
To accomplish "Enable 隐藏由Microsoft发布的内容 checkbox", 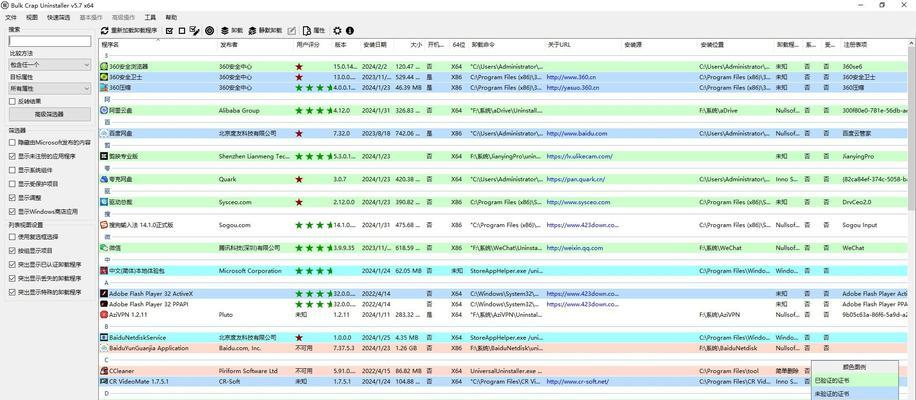I will (x=12, y=142).
